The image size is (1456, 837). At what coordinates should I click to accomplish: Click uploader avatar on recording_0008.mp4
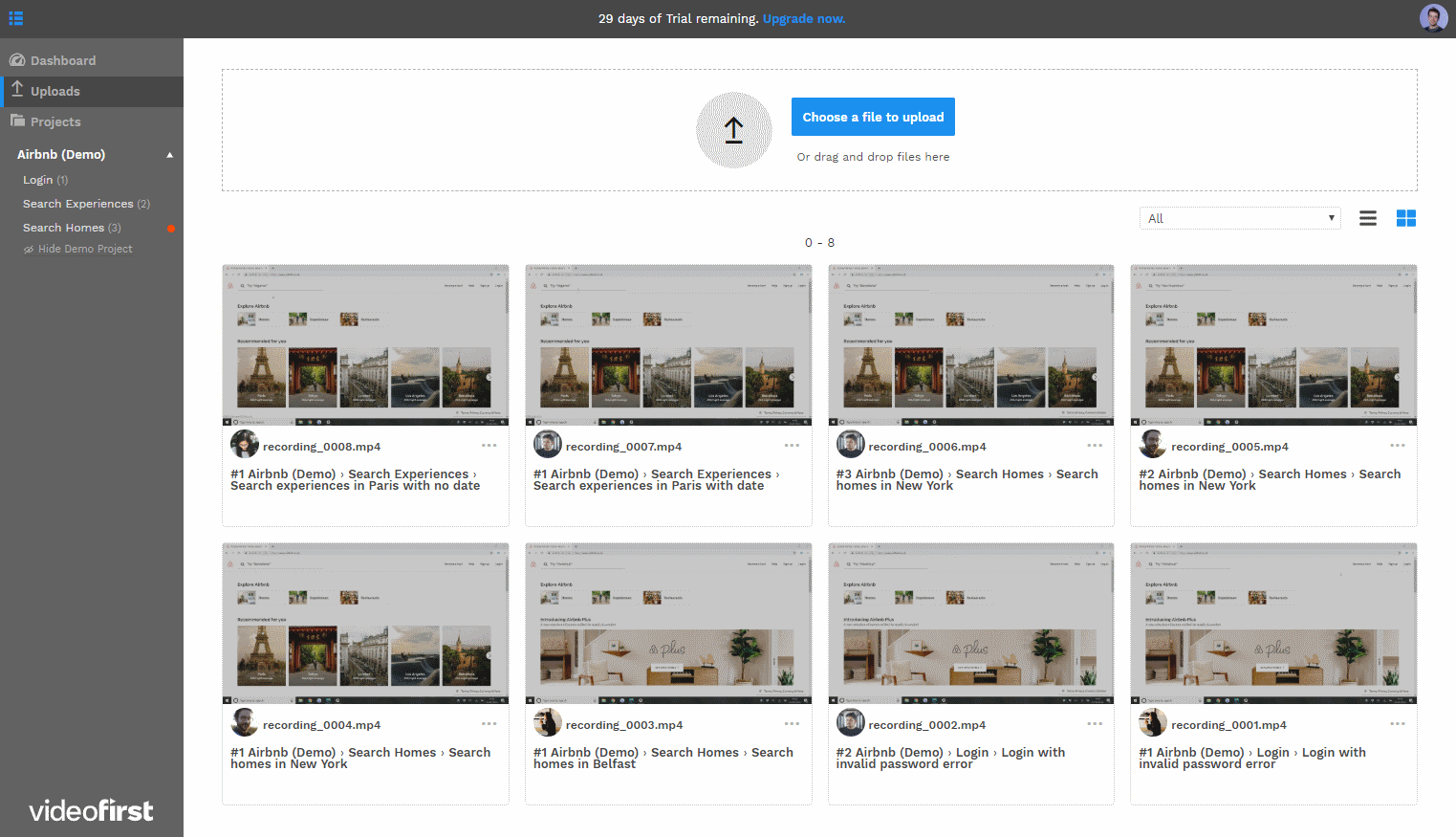[x=245, y=444]
